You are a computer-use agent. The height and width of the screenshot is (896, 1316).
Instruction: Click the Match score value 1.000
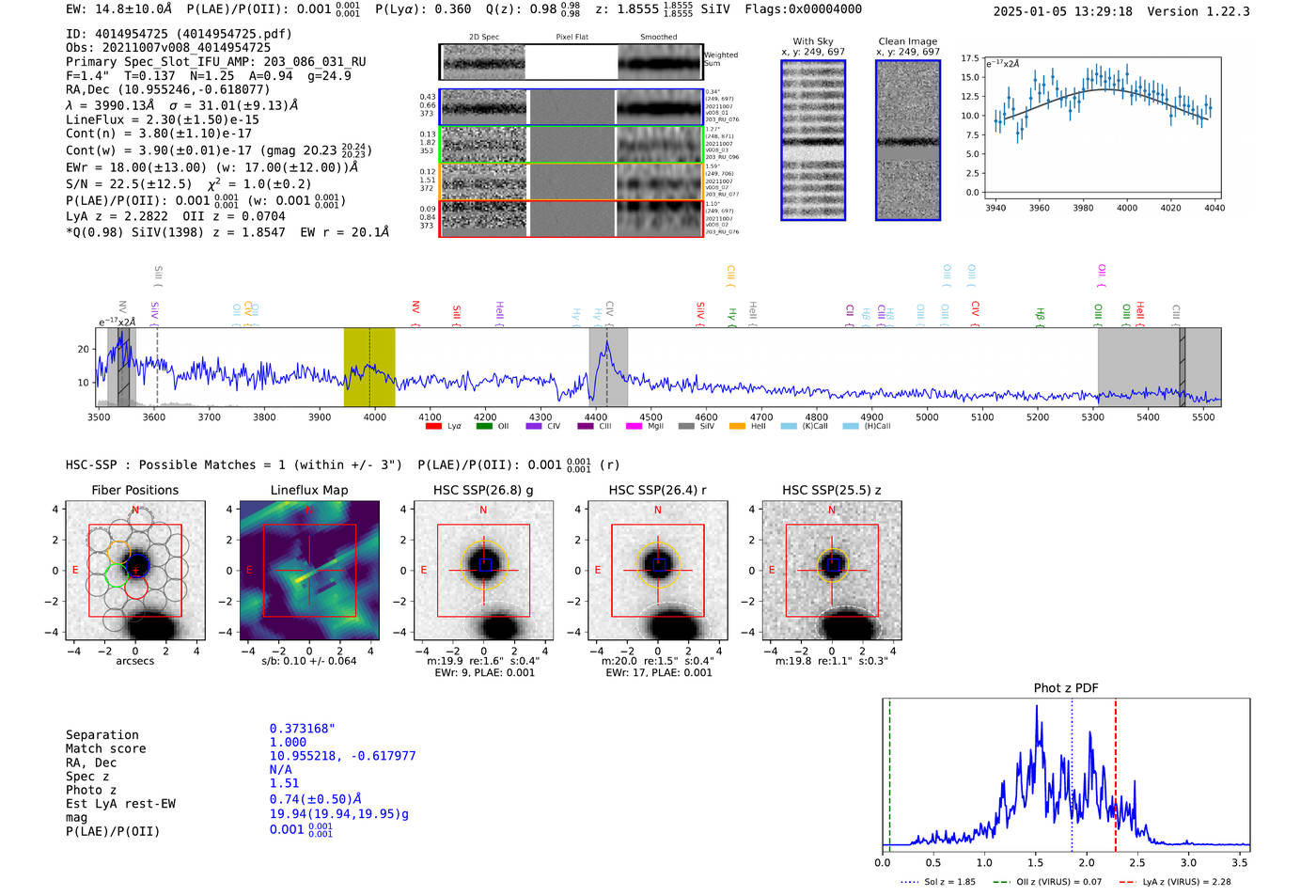[288, 743]
